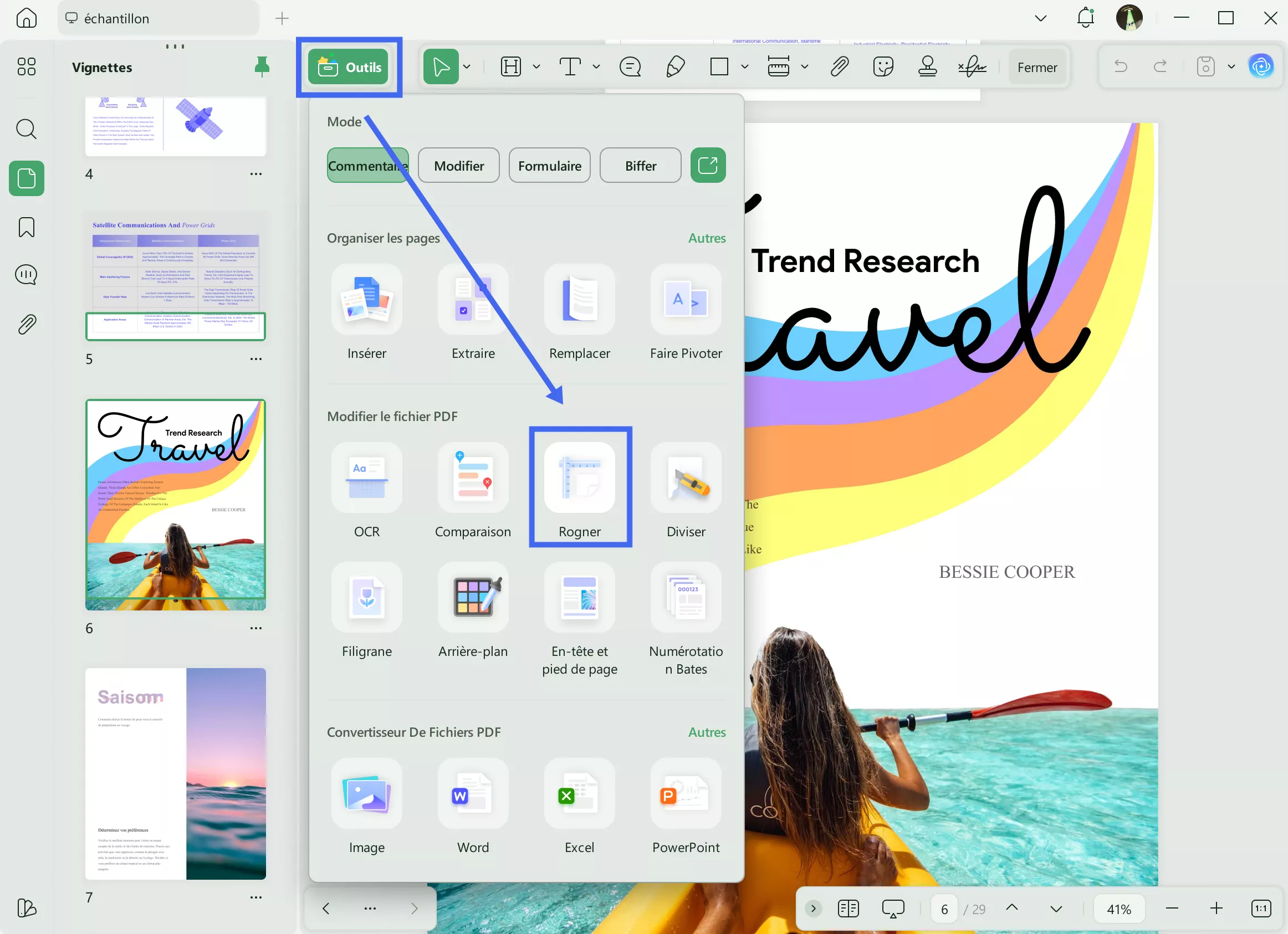This screenshot has height=934, width=1288.
Task: Enable Formulaire mode
Action: click(549, 166)
